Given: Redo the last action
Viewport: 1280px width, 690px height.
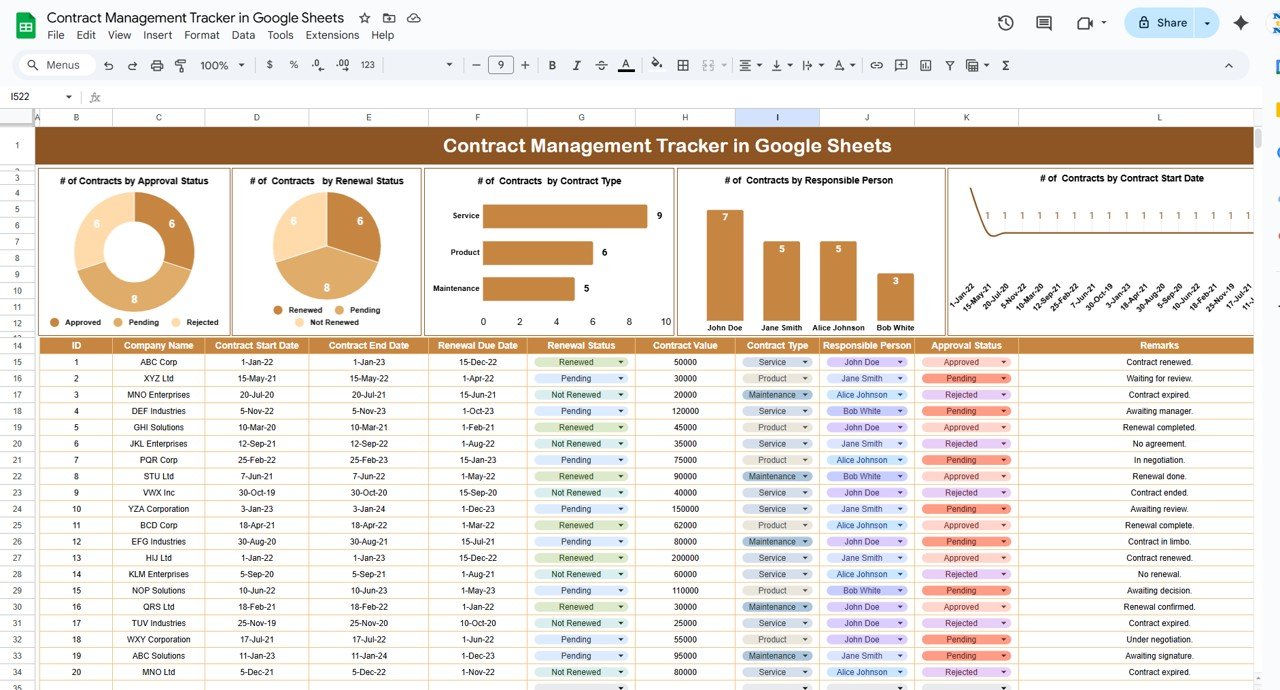Looking at the screenshot, I should point(133,65).
